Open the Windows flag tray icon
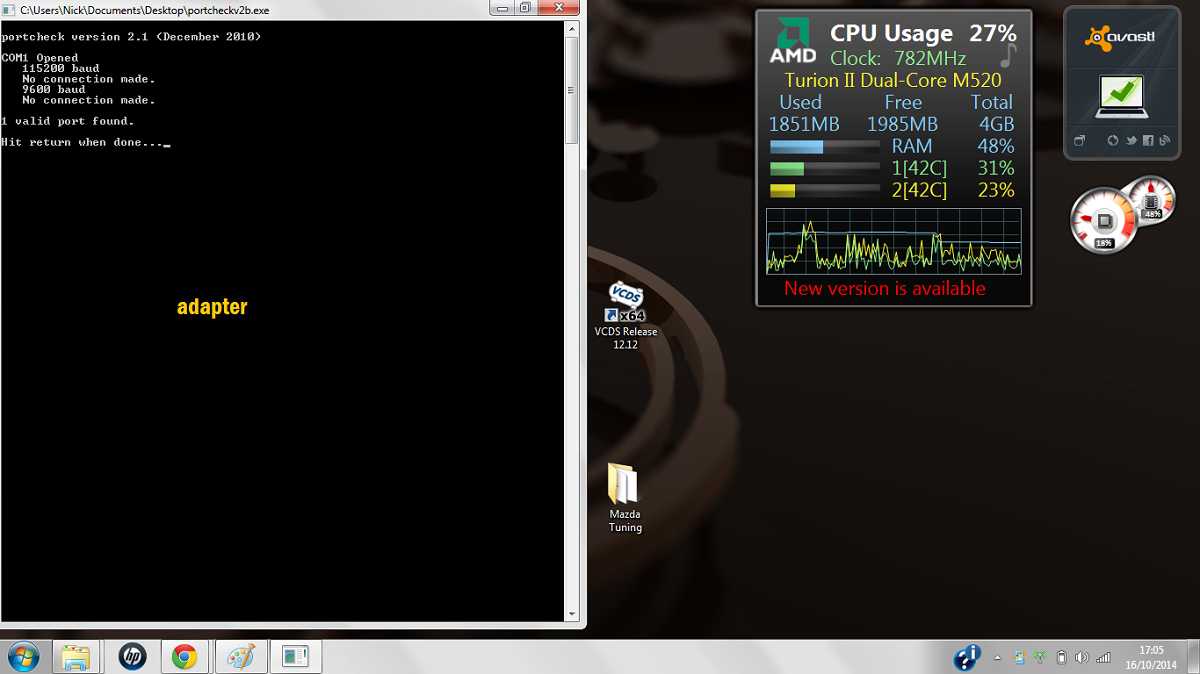 [1018, 658]
